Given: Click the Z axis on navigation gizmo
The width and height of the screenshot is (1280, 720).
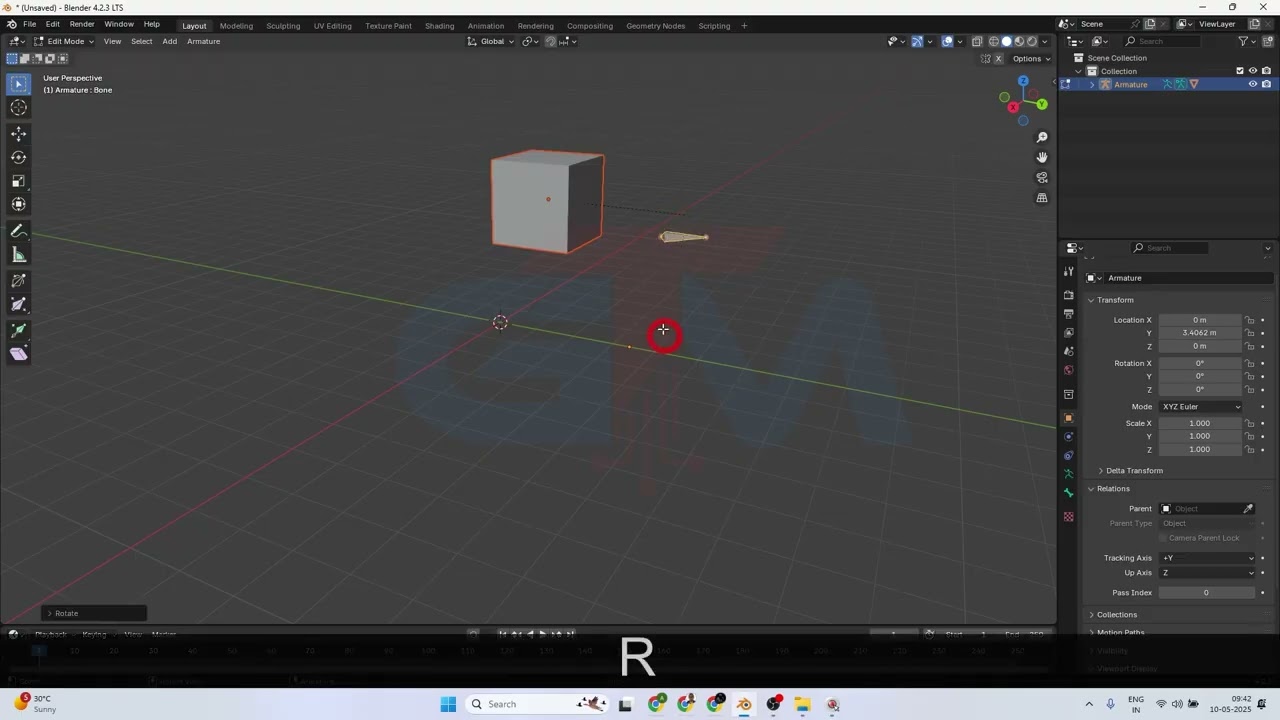Looking at the screenshot, I should tap(1023, 81).
